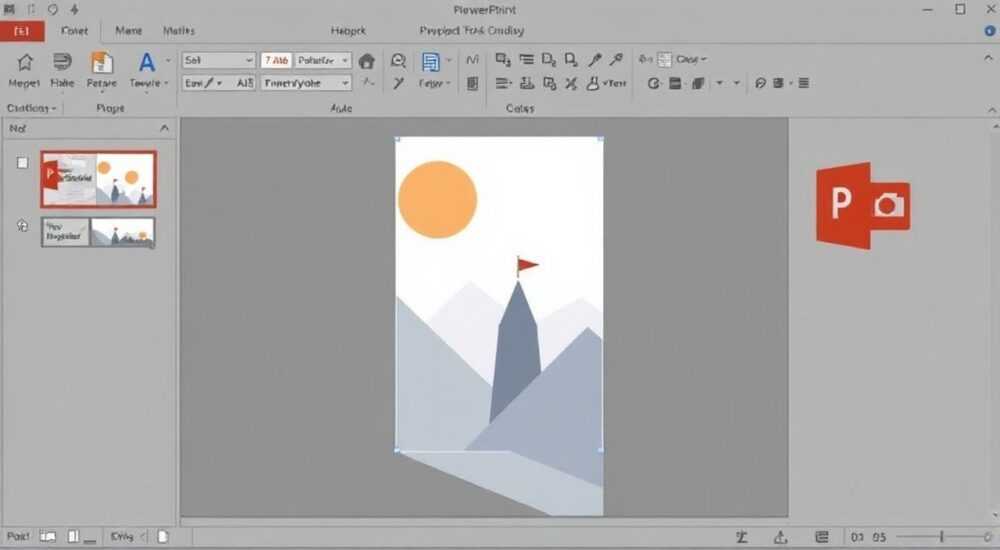Image resolution: width=1000 pixels, height=550 pixels.
Task: Click the magnifier search icon in ribbon
Action: [x=399, y=61]
